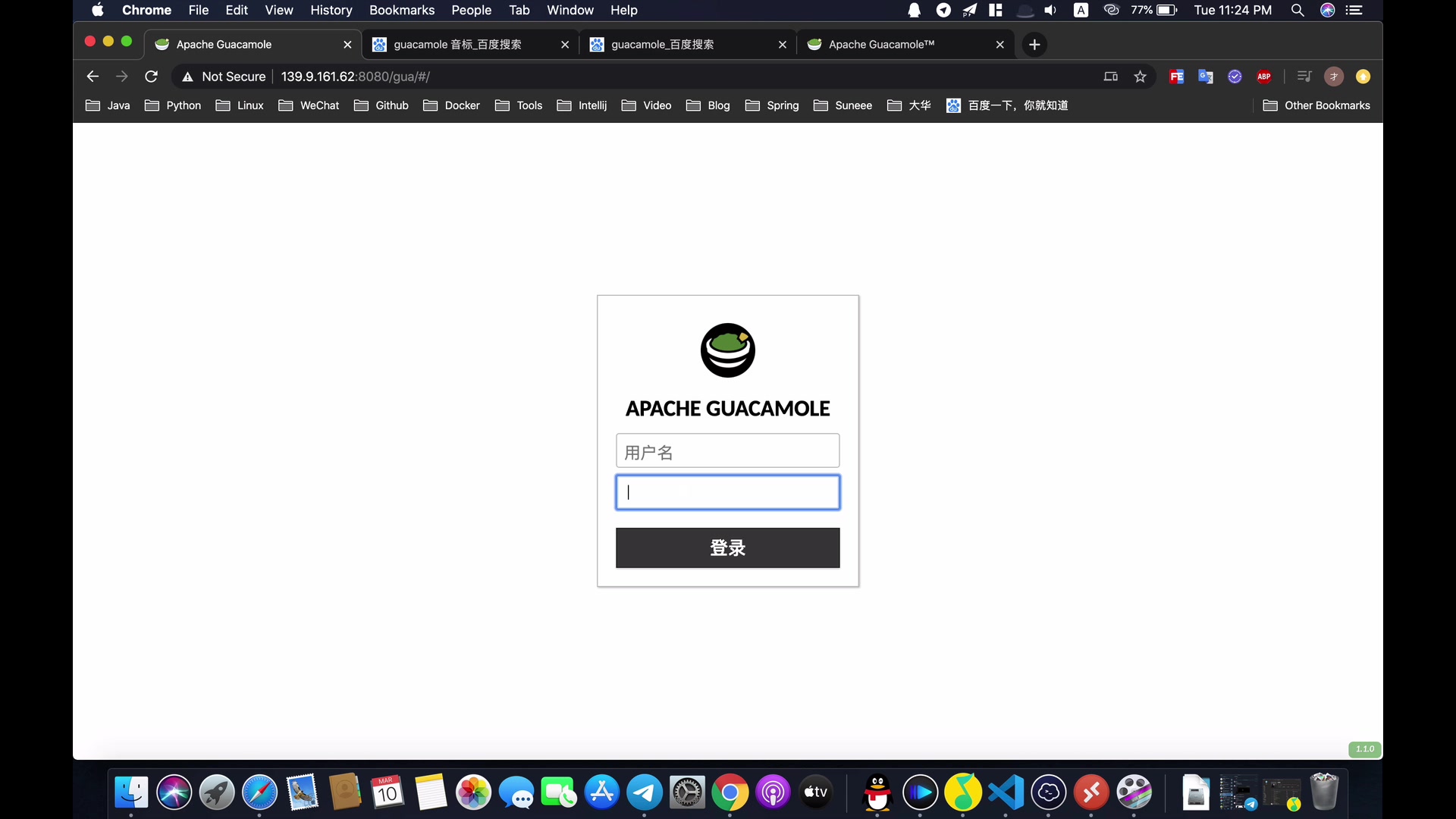Image resolution: width=1456 pixels, height=819 pixels.
Task: Launch Siri from the dock
Action: tap(174, 792)
